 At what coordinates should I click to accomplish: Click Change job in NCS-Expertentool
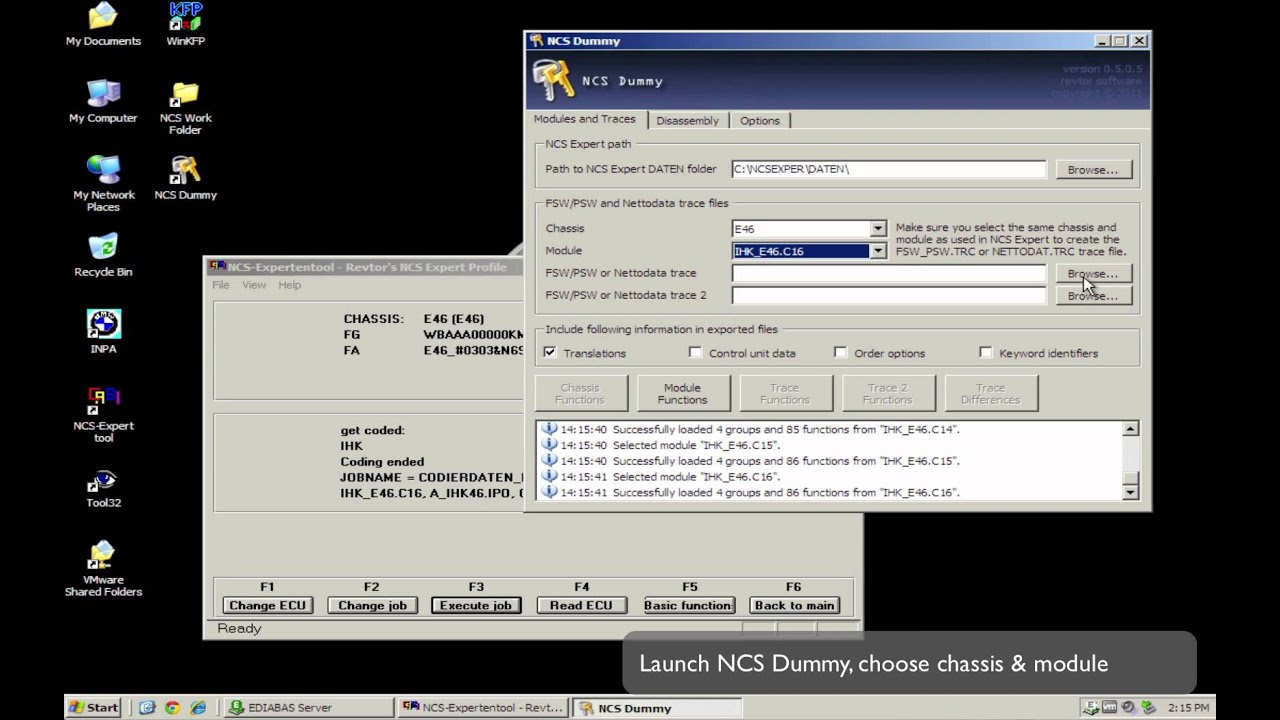click(372, 605)
